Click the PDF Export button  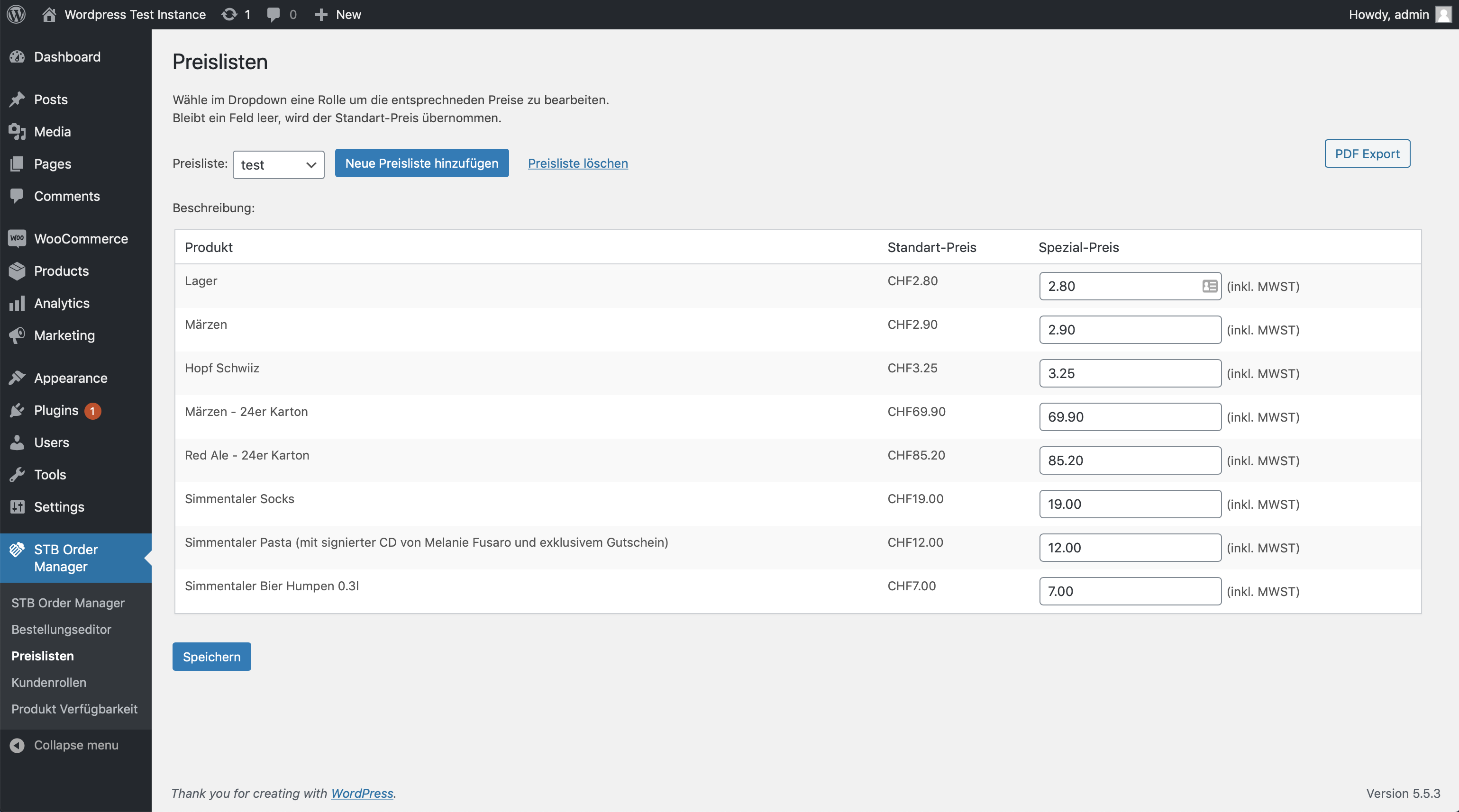[x=1367, y=153]
